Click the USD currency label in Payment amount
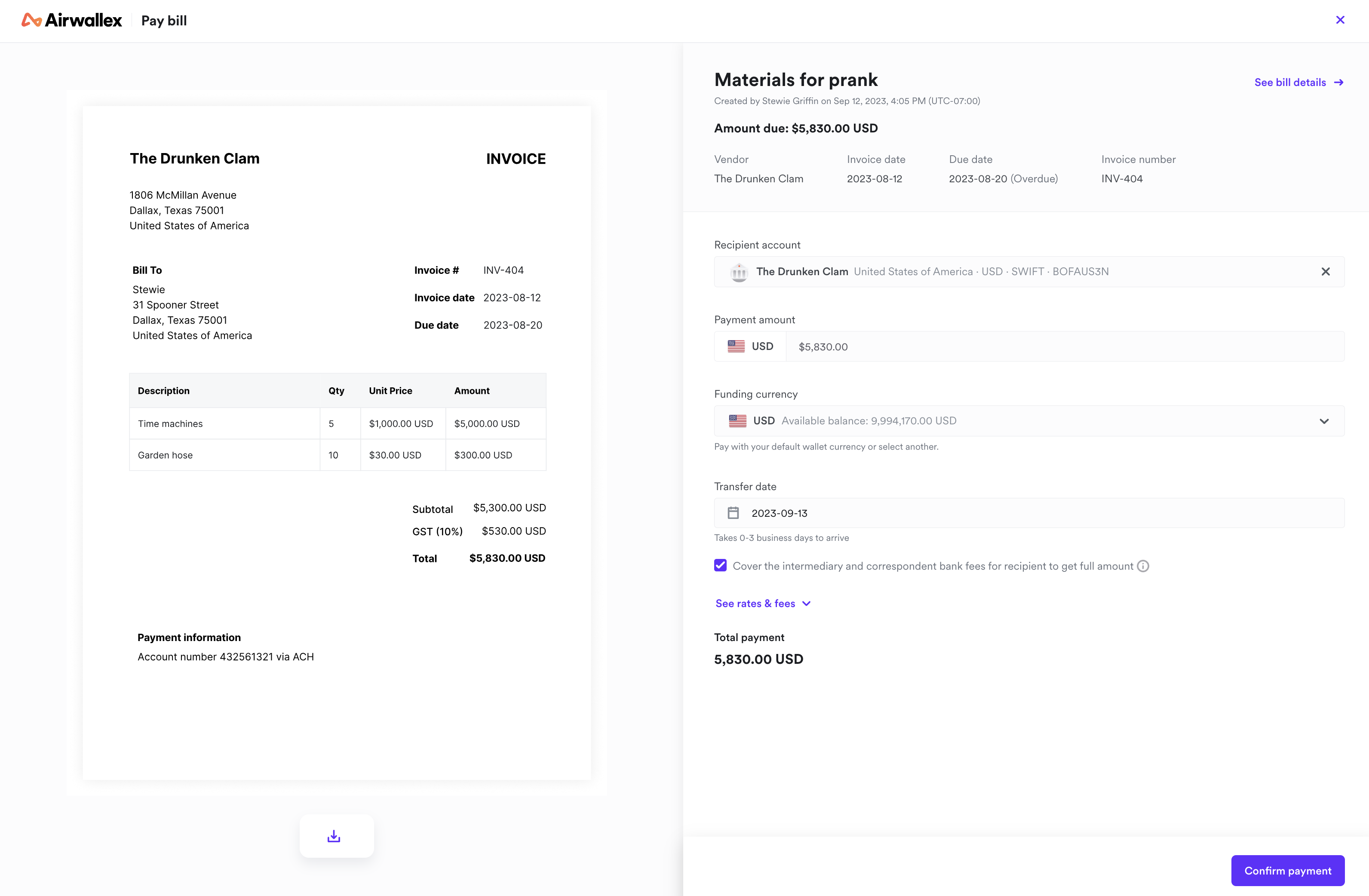1369x896 pixels. click(x=762, y=346)
